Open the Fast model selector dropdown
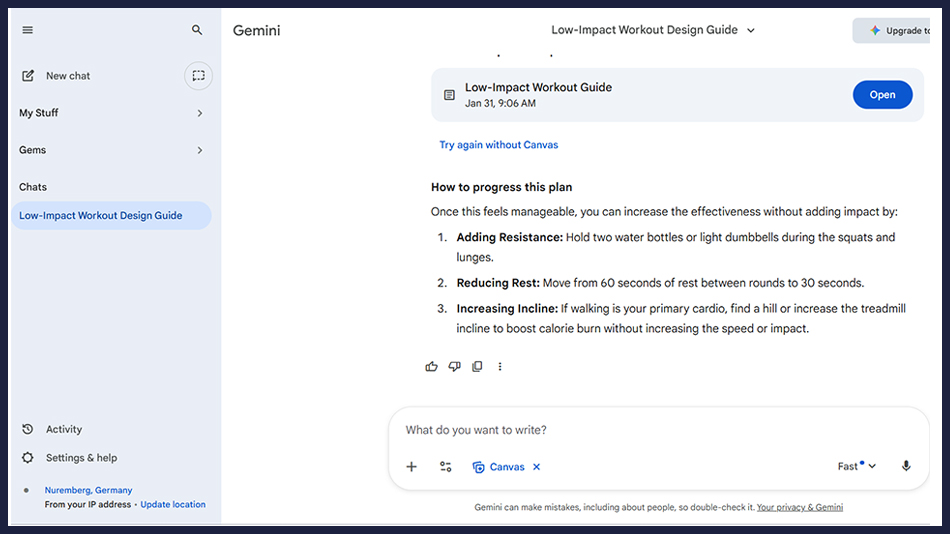This screenshot has width=950, height=534. click(x=857, y=466)
